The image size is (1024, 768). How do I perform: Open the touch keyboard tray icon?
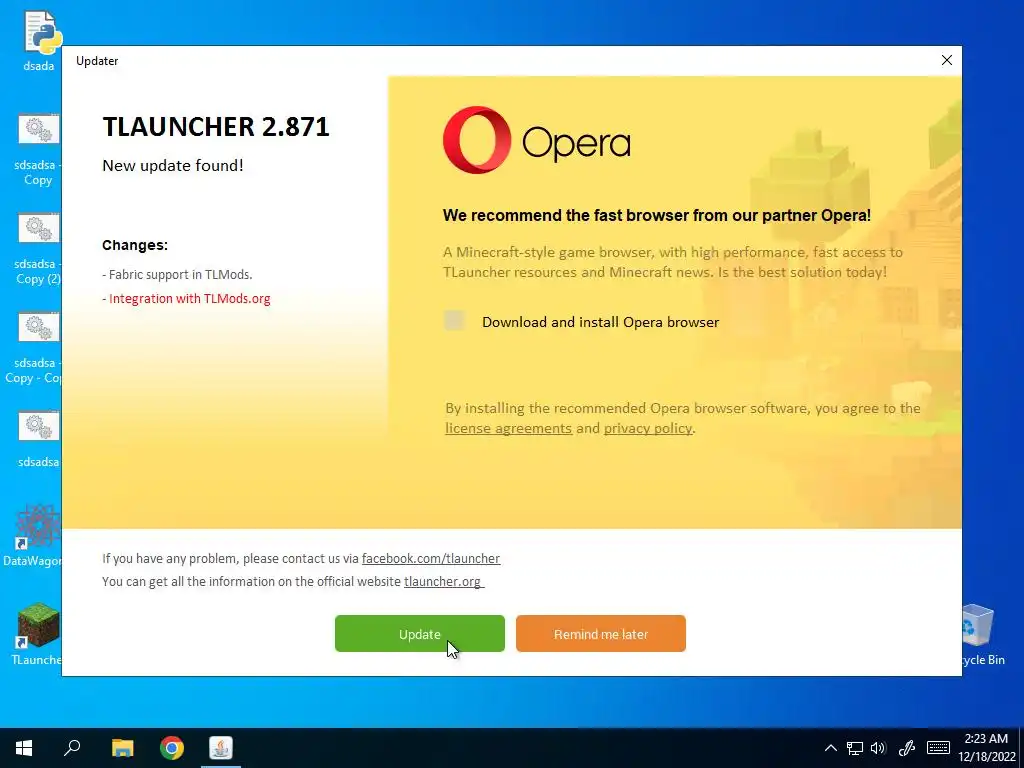tap(938, 748)
